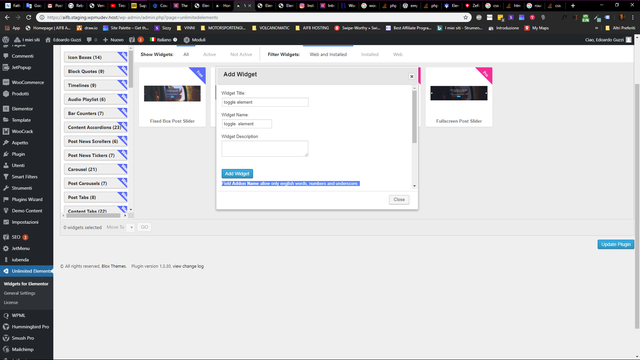Screen dimensions: 640x360
Task: Select the Icon Boxes (14) category
Action: point(96,58)
